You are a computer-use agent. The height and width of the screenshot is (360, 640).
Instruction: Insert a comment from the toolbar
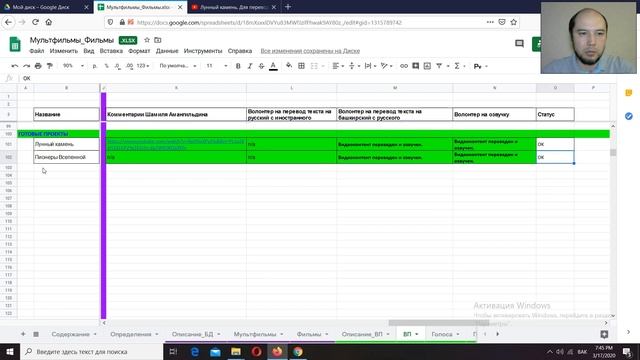pos(416,66)
